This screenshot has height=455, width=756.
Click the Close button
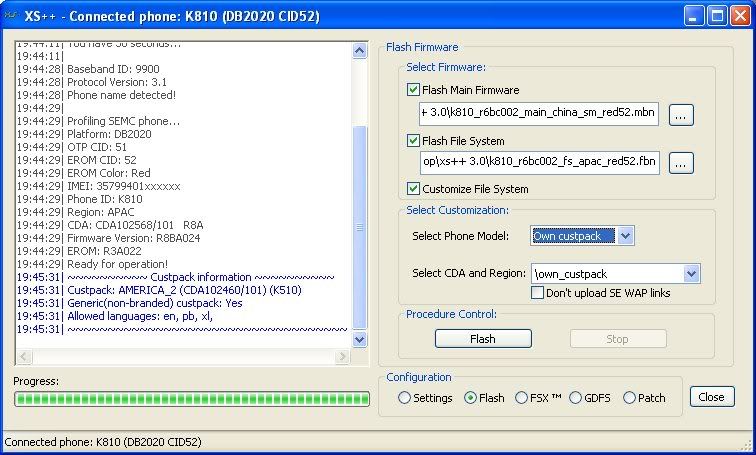coord(711,397)
